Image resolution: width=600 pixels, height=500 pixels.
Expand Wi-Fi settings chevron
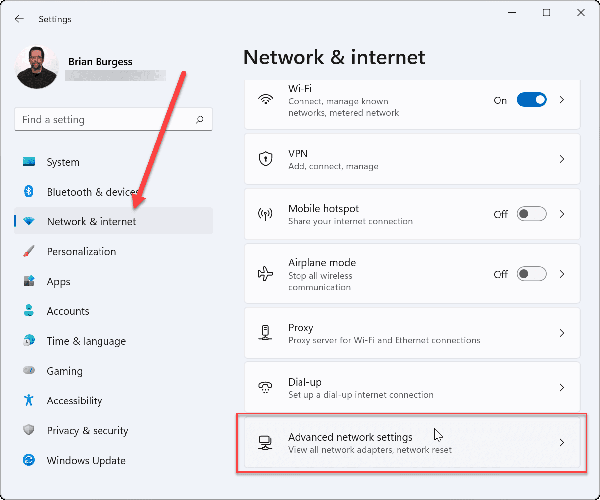(561, 100)
